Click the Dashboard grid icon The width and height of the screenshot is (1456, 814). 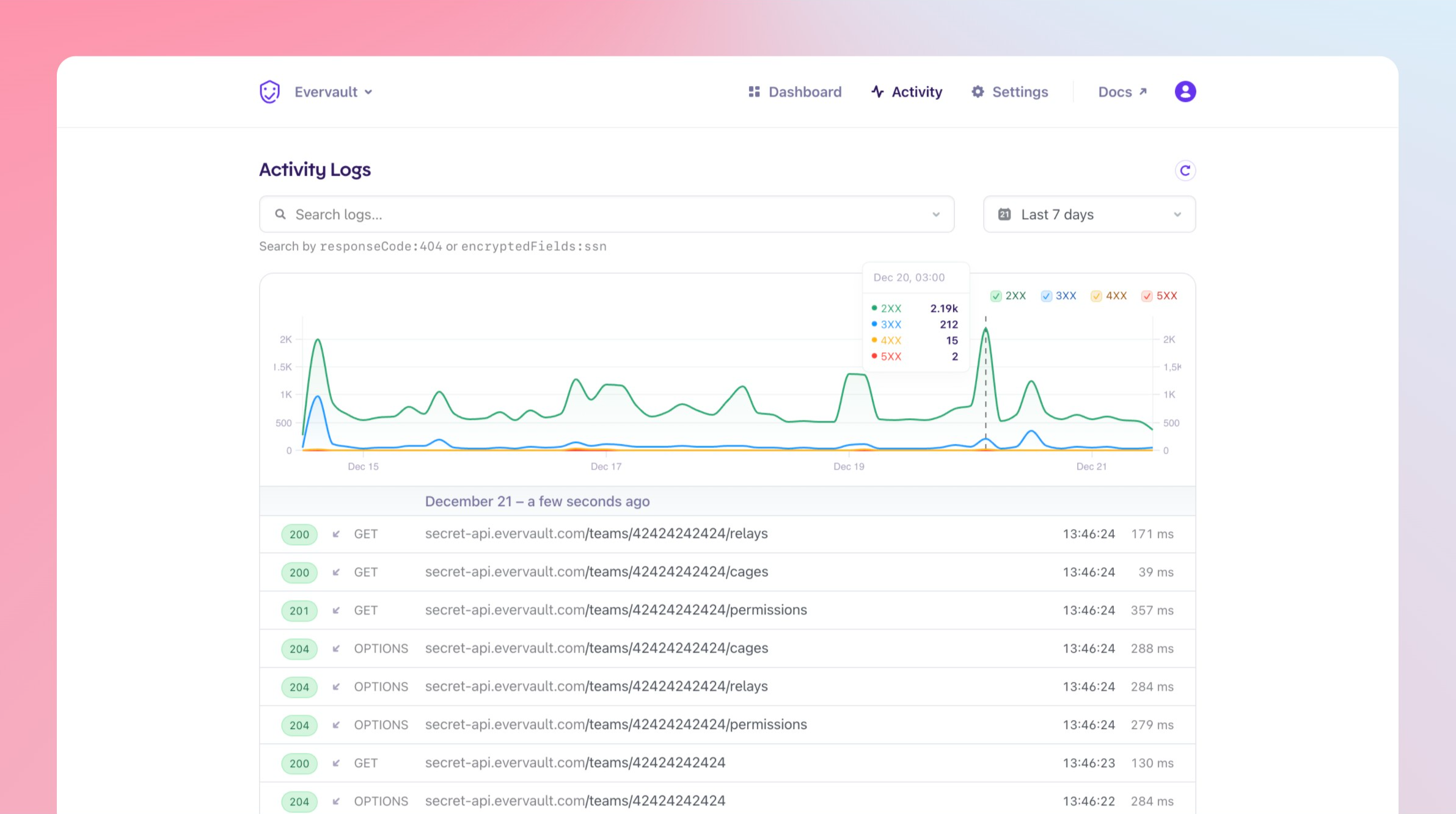click(754, 92)
